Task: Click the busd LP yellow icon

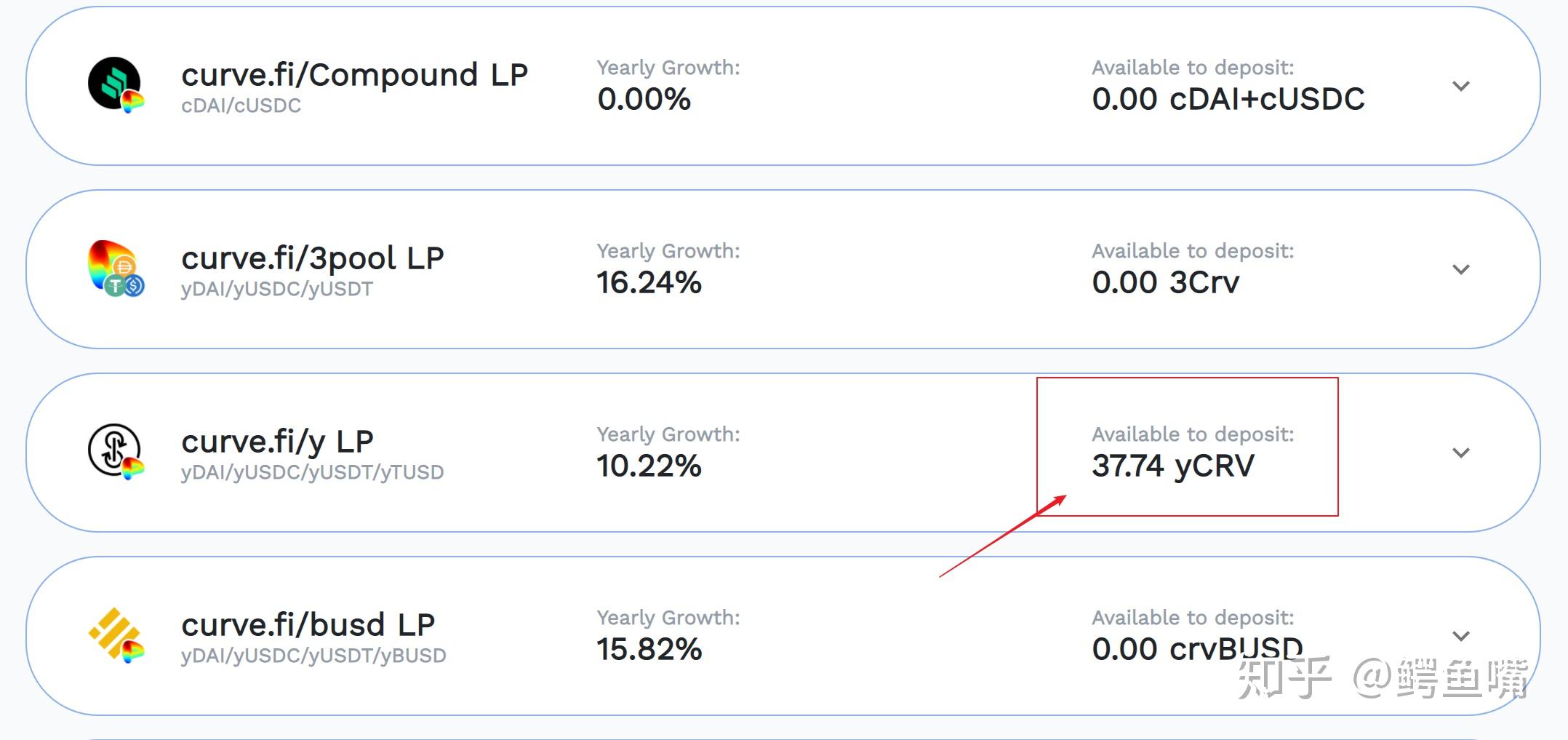Action: 116,635
